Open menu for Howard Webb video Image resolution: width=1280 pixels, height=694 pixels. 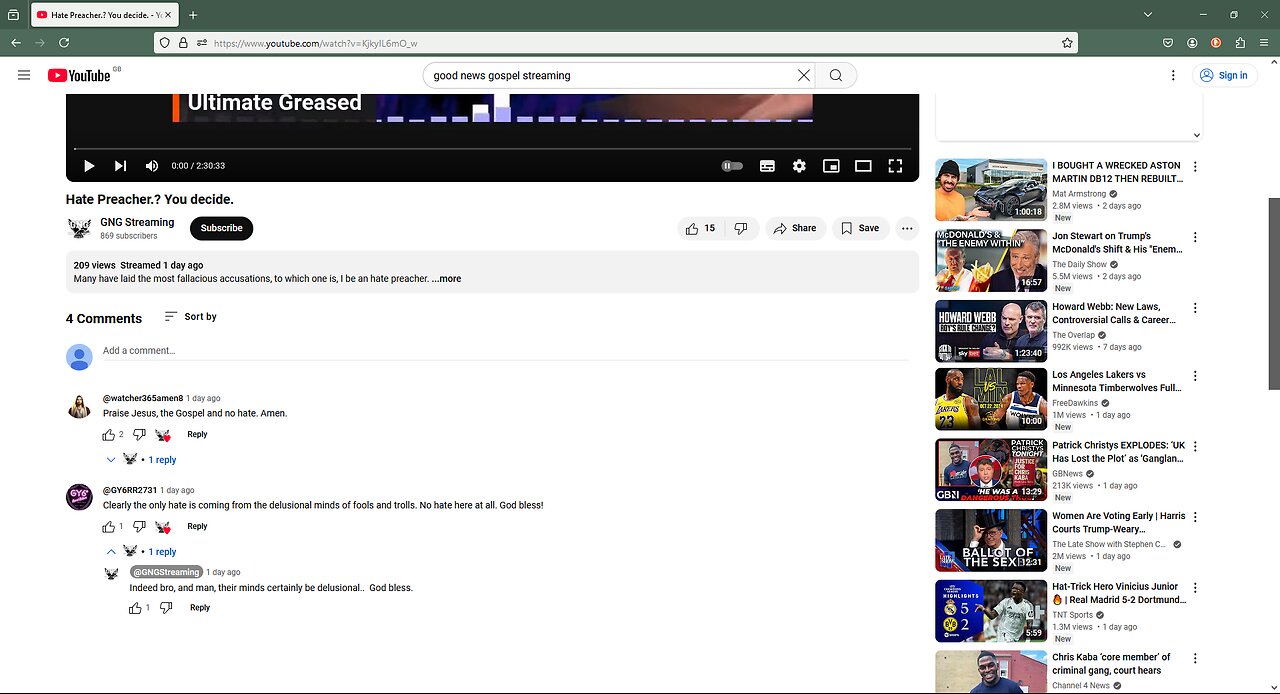[1195, 308]
